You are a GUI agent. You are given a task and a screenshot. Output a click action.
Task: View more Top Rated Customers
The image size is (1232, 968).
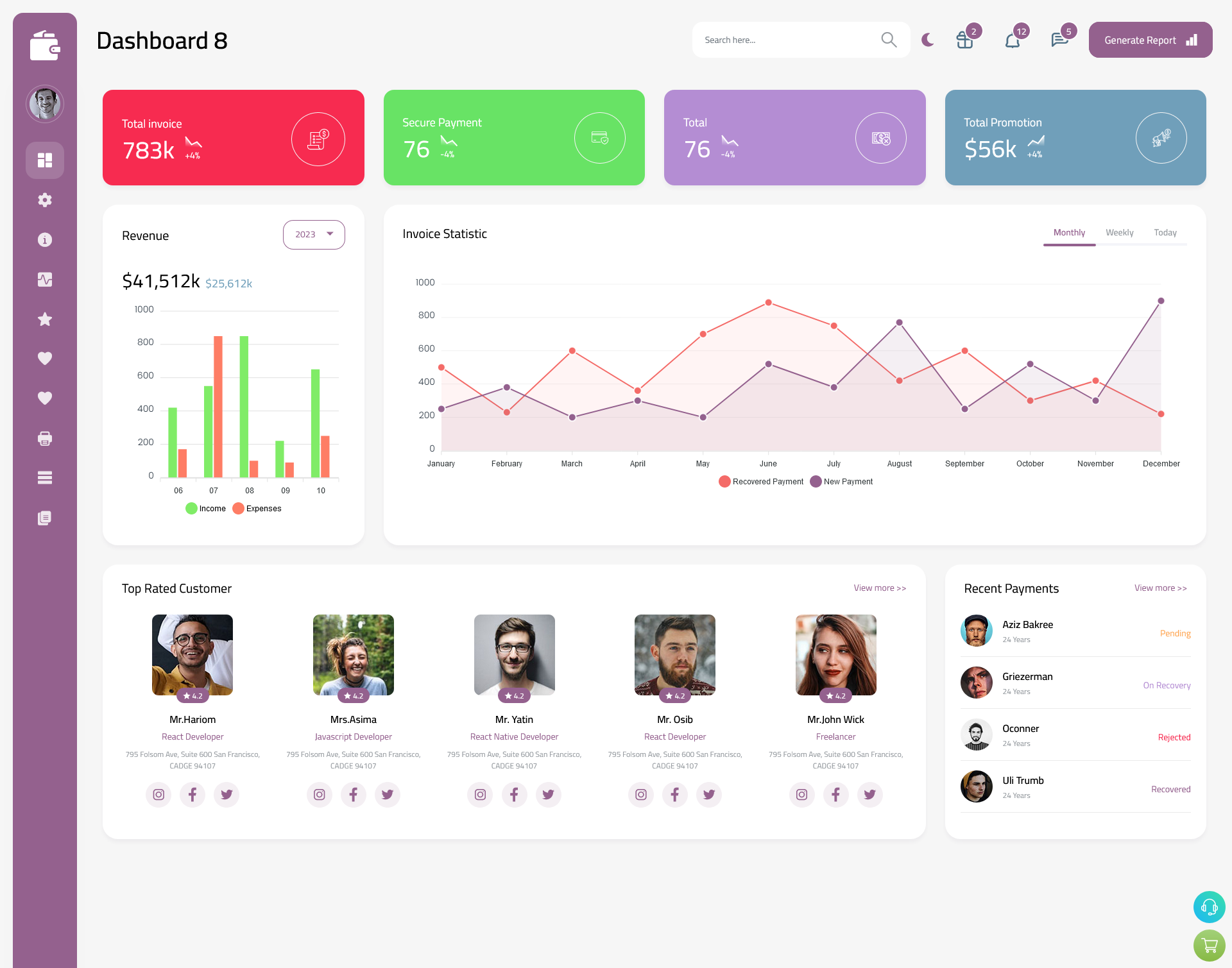(879, 588)
